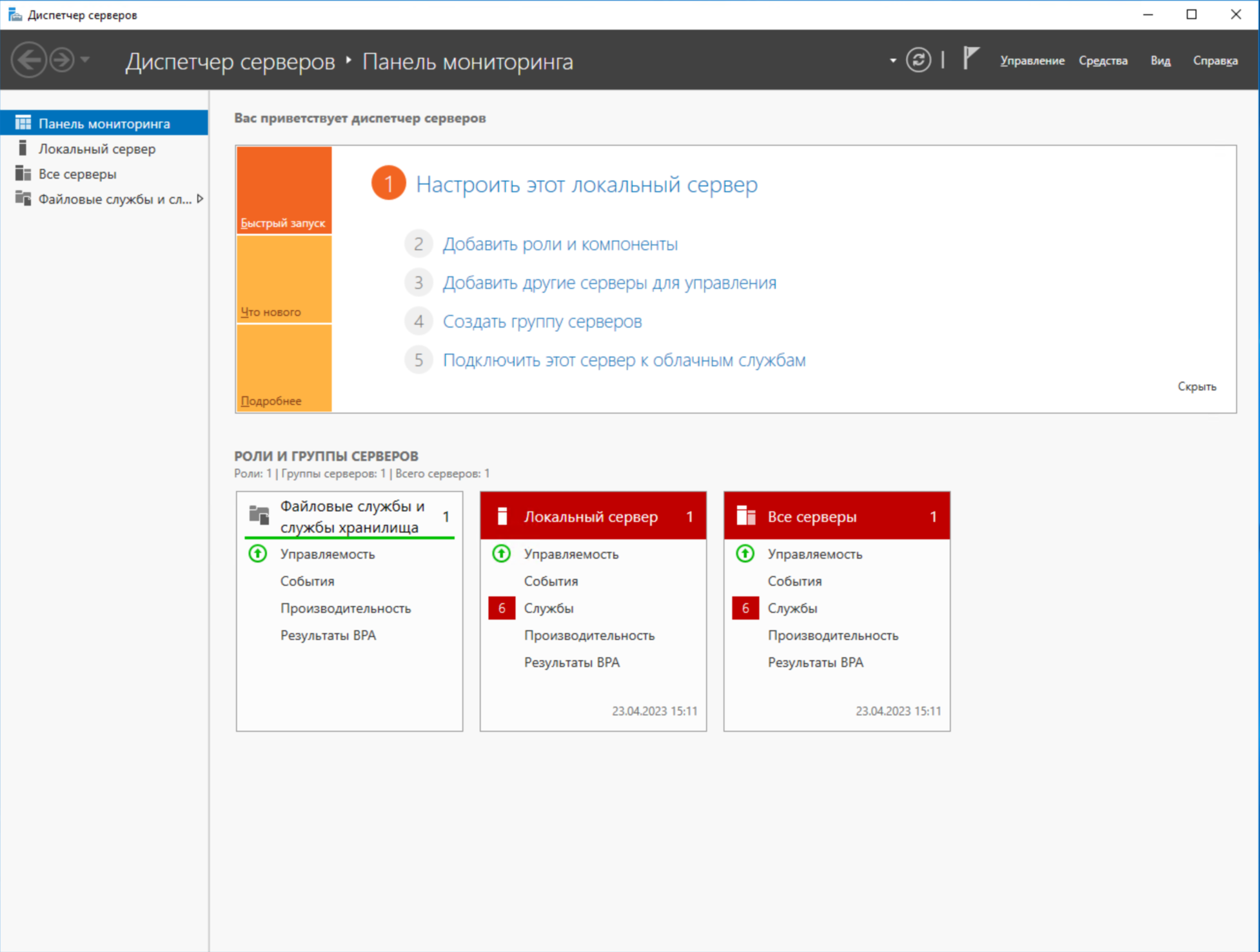Click the Local Server tile header icon
1260x952 pixels.
502,516
